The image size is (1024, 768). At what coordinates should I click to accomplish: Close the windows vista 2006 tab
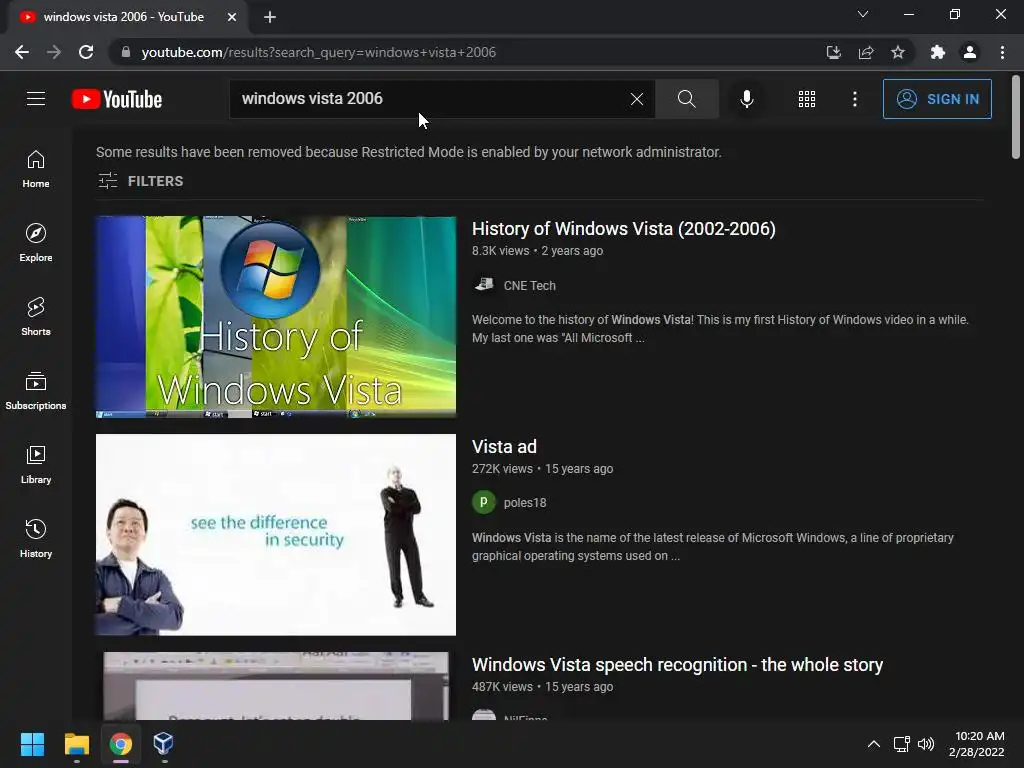232,17
